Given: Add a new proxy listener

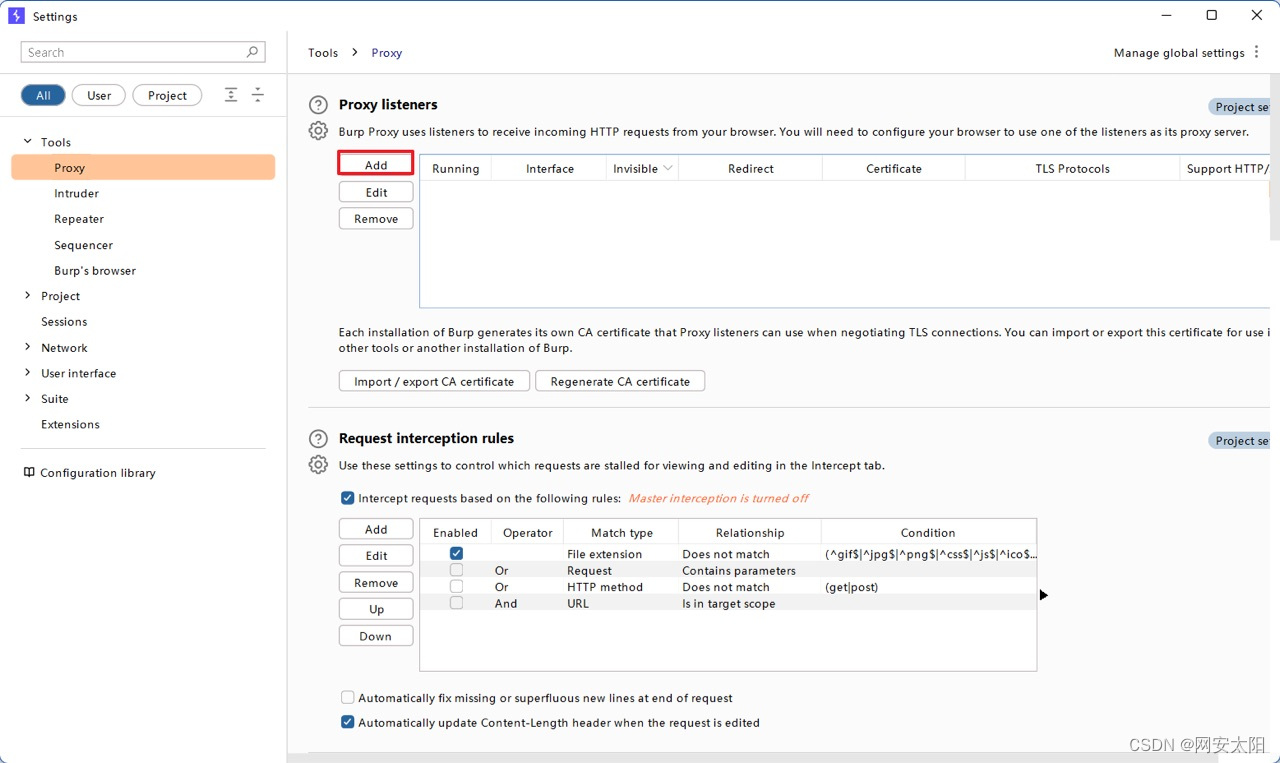Looking at the screenshot, I should click(376, 165).
